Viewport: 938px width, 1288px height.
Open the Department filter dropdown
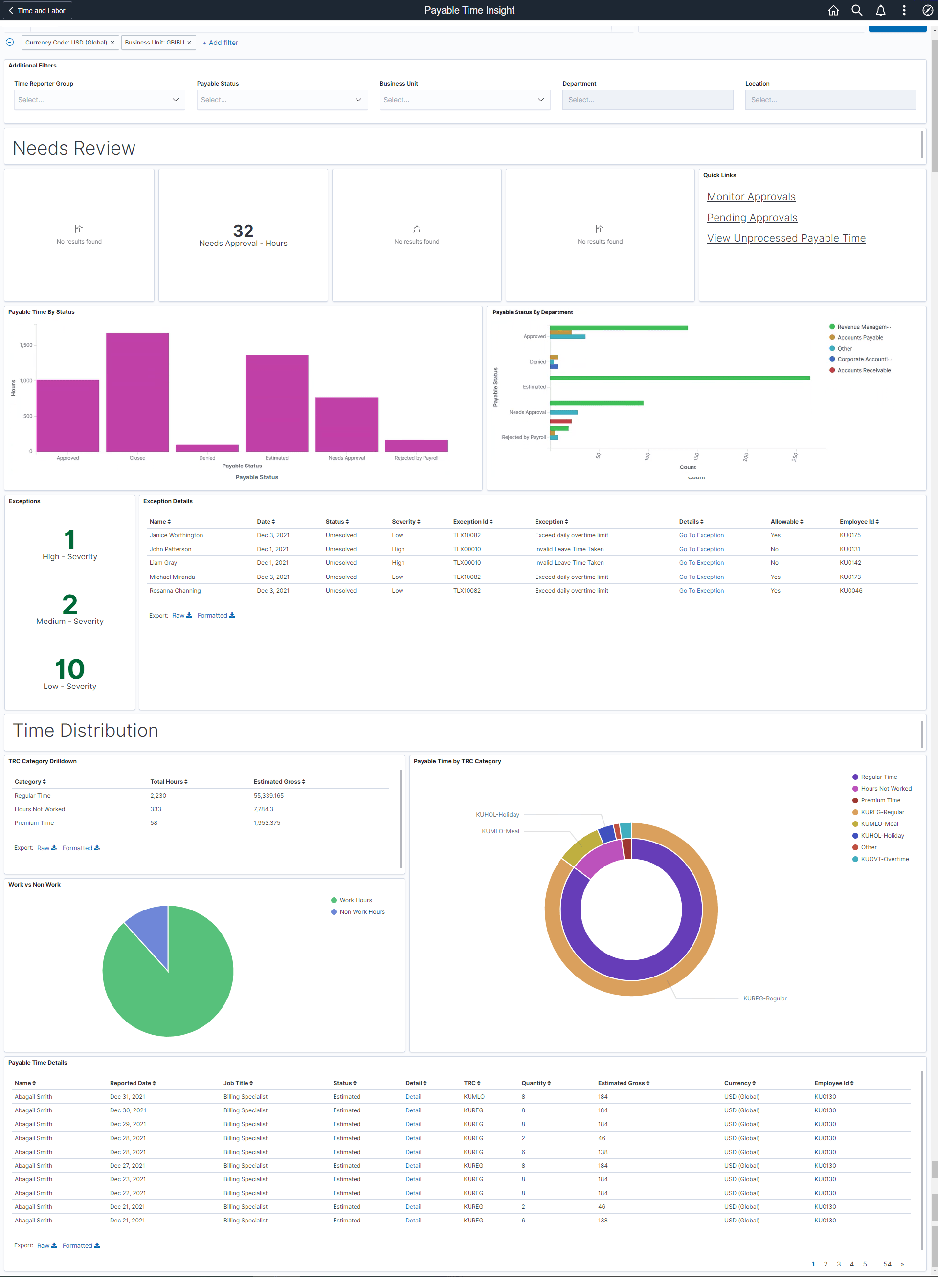pyautogui.click(x=648, y=99)
